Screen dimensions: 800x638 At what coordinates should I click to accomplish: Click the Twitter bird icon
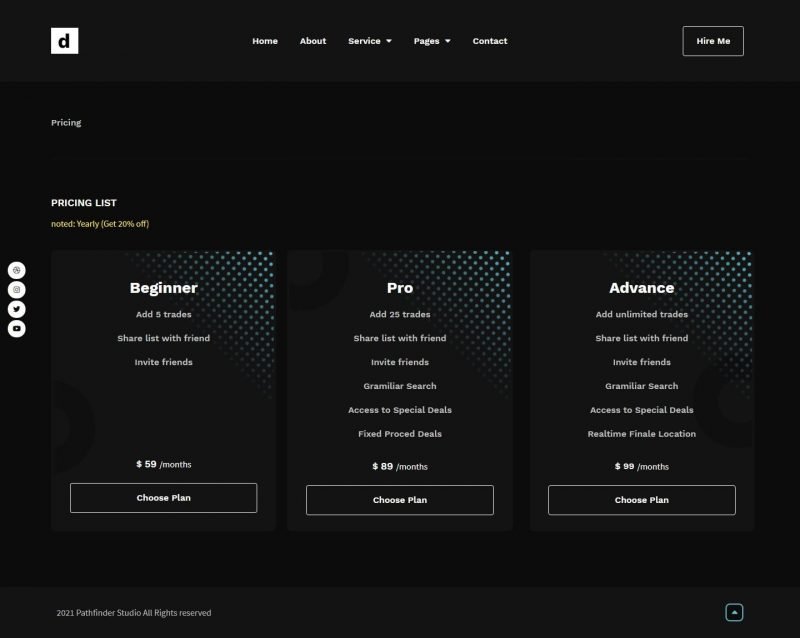(17, 309)
